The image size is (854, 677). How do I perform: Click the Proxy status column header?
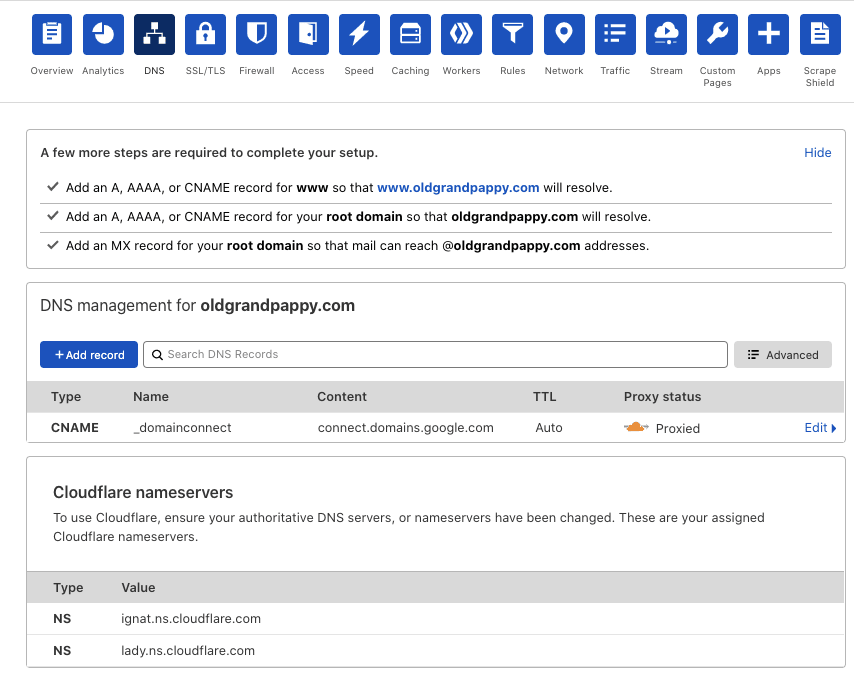pos(662,397)
